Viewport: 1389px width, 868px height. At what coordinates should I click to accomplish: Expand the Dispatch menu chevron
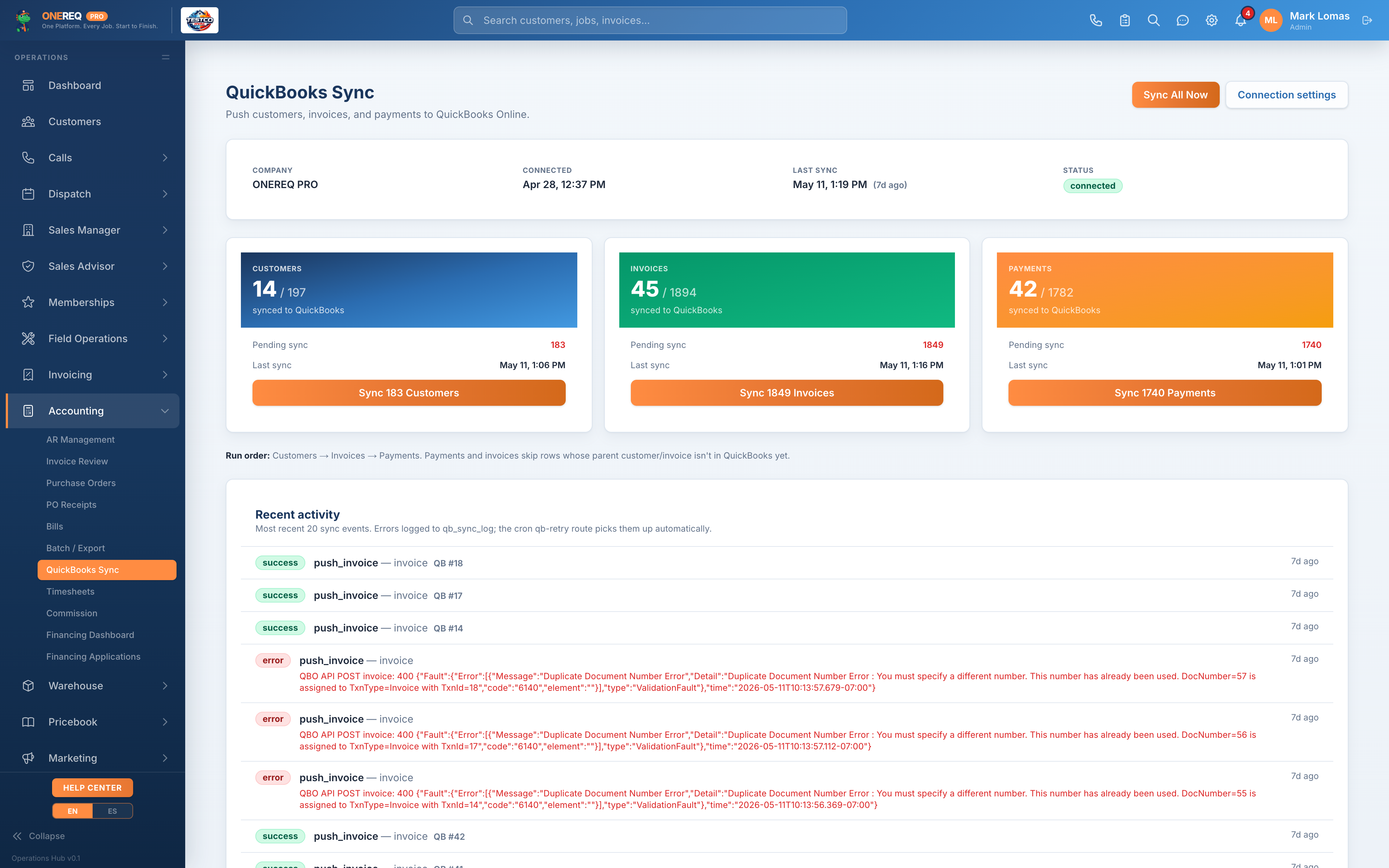click(x=165, y=194)
